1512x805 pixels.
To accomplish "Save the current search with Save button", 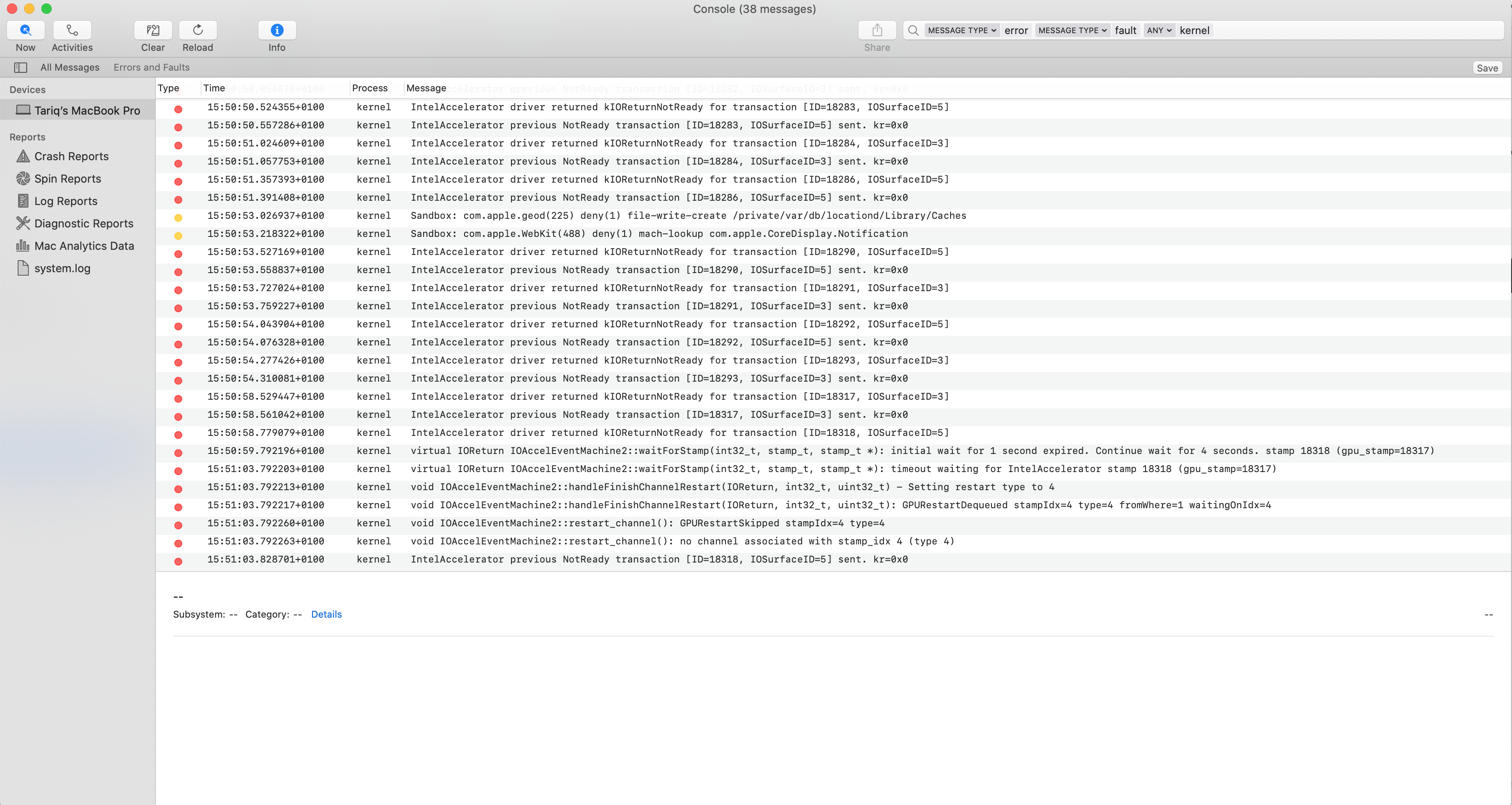I will click(1487, 68).
